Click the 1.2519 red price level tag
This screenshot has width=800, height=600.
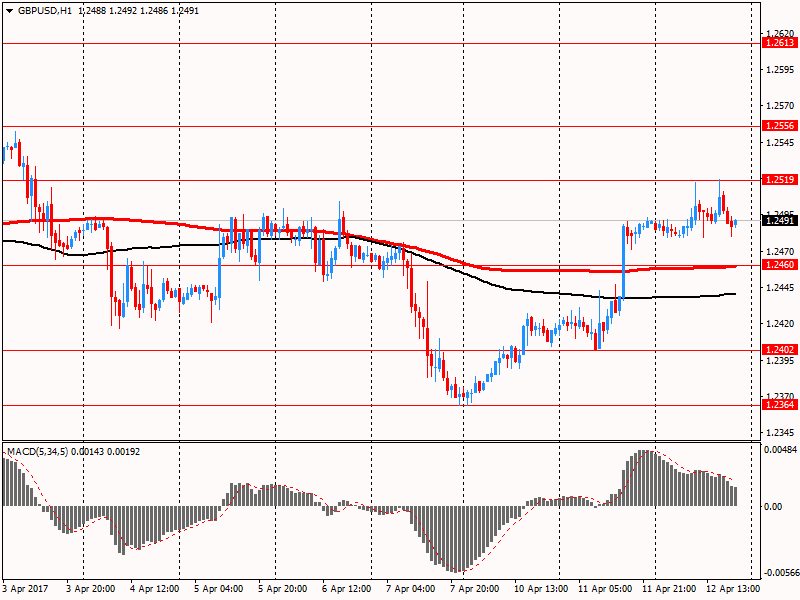tap(779, 180)
